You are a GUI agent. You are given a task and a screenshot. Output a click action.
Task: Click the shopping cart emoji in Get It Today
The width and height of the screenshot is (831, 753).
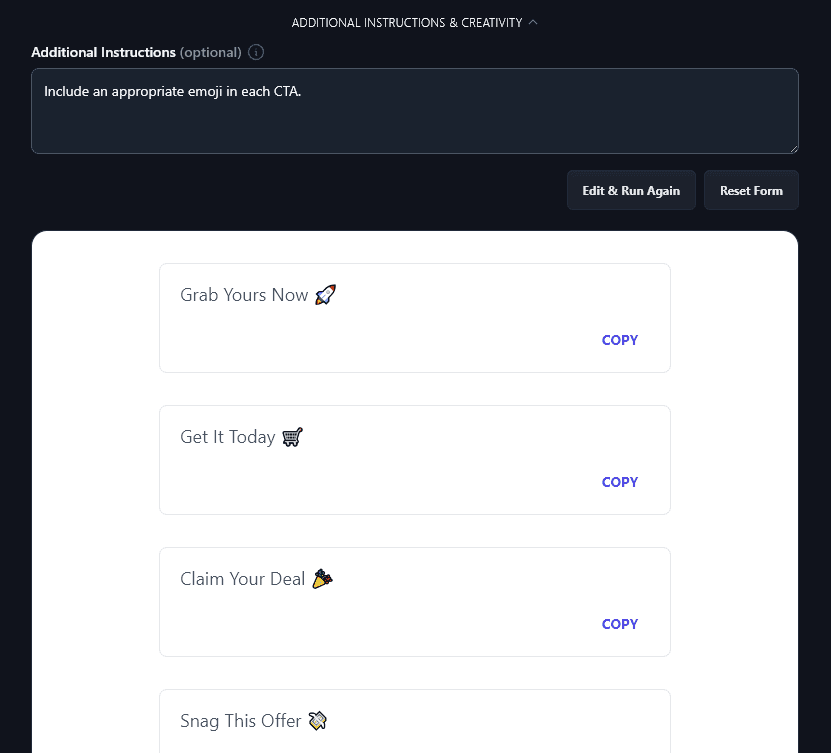[x=292, y=436]
